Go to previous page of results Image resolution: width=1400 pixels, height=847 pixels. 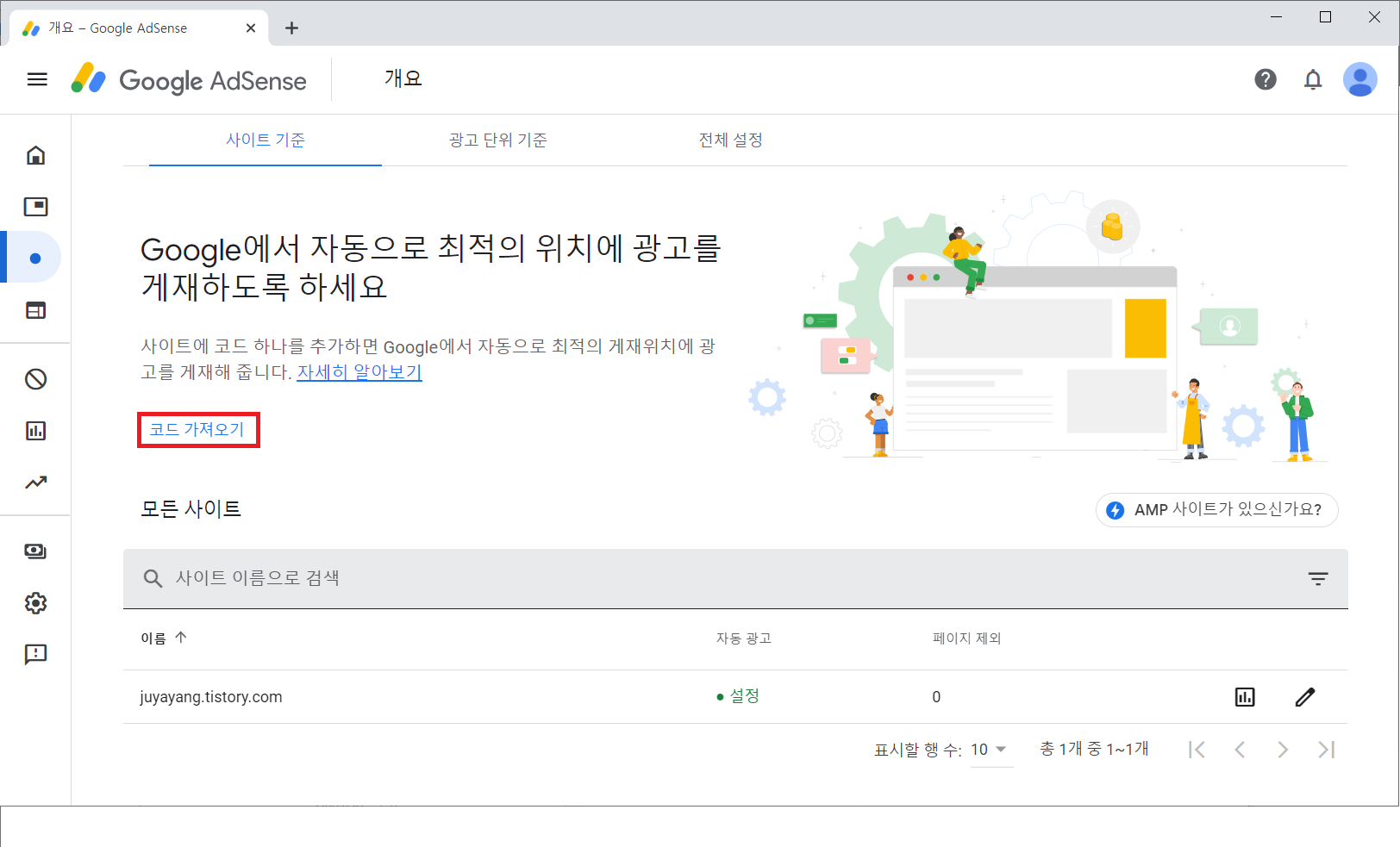1240,750
